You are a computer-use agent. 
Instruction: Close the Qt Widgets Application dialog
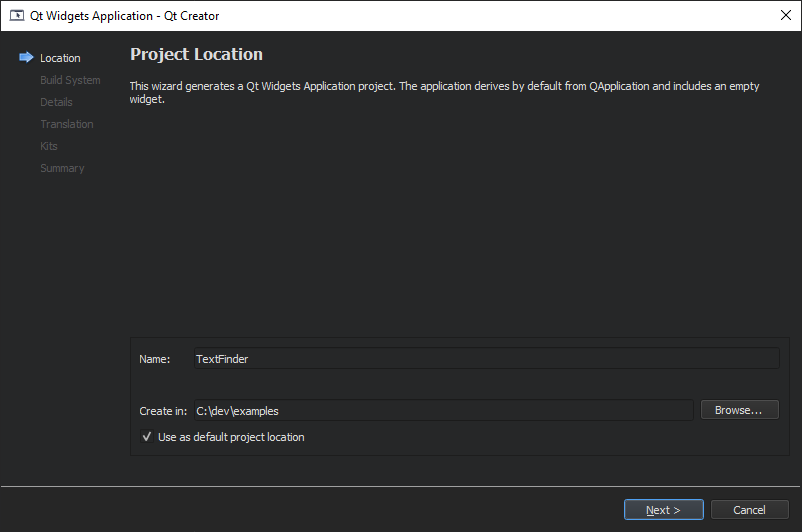tap(786, 15)
